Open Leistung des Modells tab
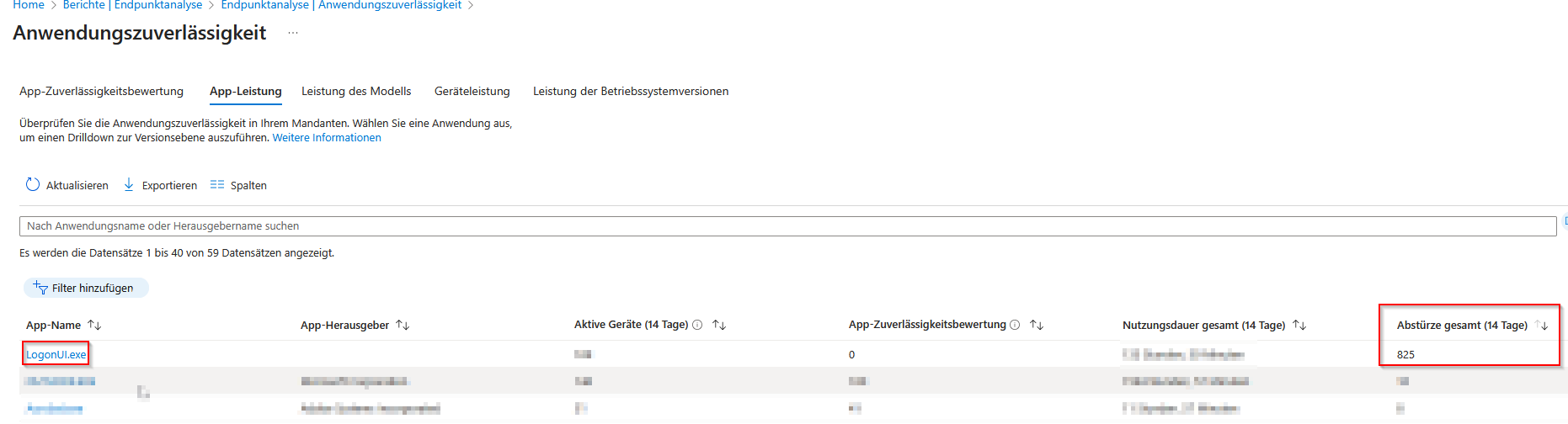This screenshot has width=1568, height=424. click(x=356, y=91)
